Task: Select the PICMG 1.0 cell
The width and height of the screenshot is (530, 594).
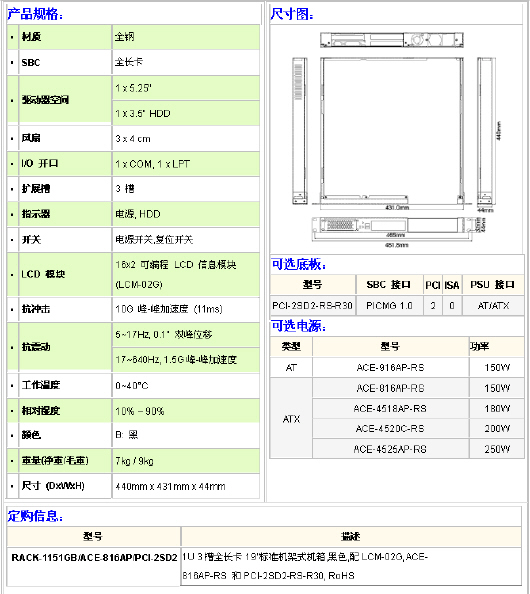Action: click(x=389, y=305)
